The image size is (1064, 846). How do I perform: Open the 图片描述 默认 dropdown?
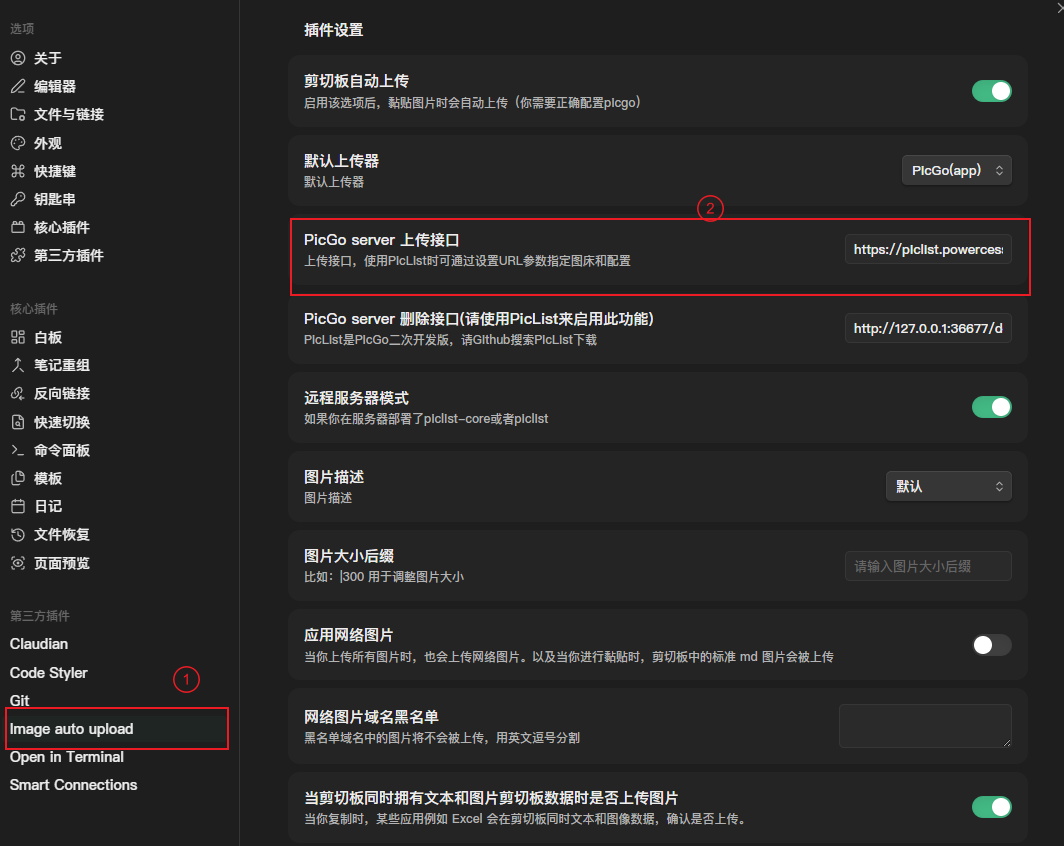(949, 486)
